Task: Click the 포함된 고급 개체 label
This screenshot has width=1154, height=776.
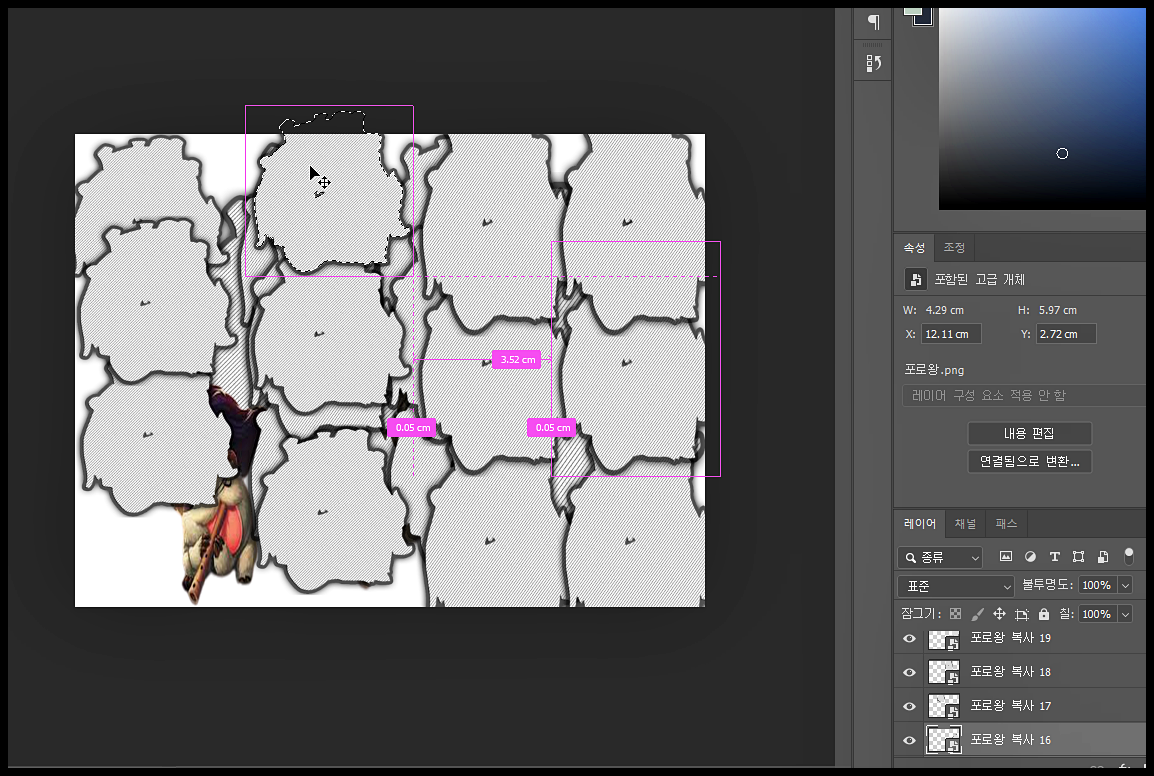Action: [x=980, y=279]
